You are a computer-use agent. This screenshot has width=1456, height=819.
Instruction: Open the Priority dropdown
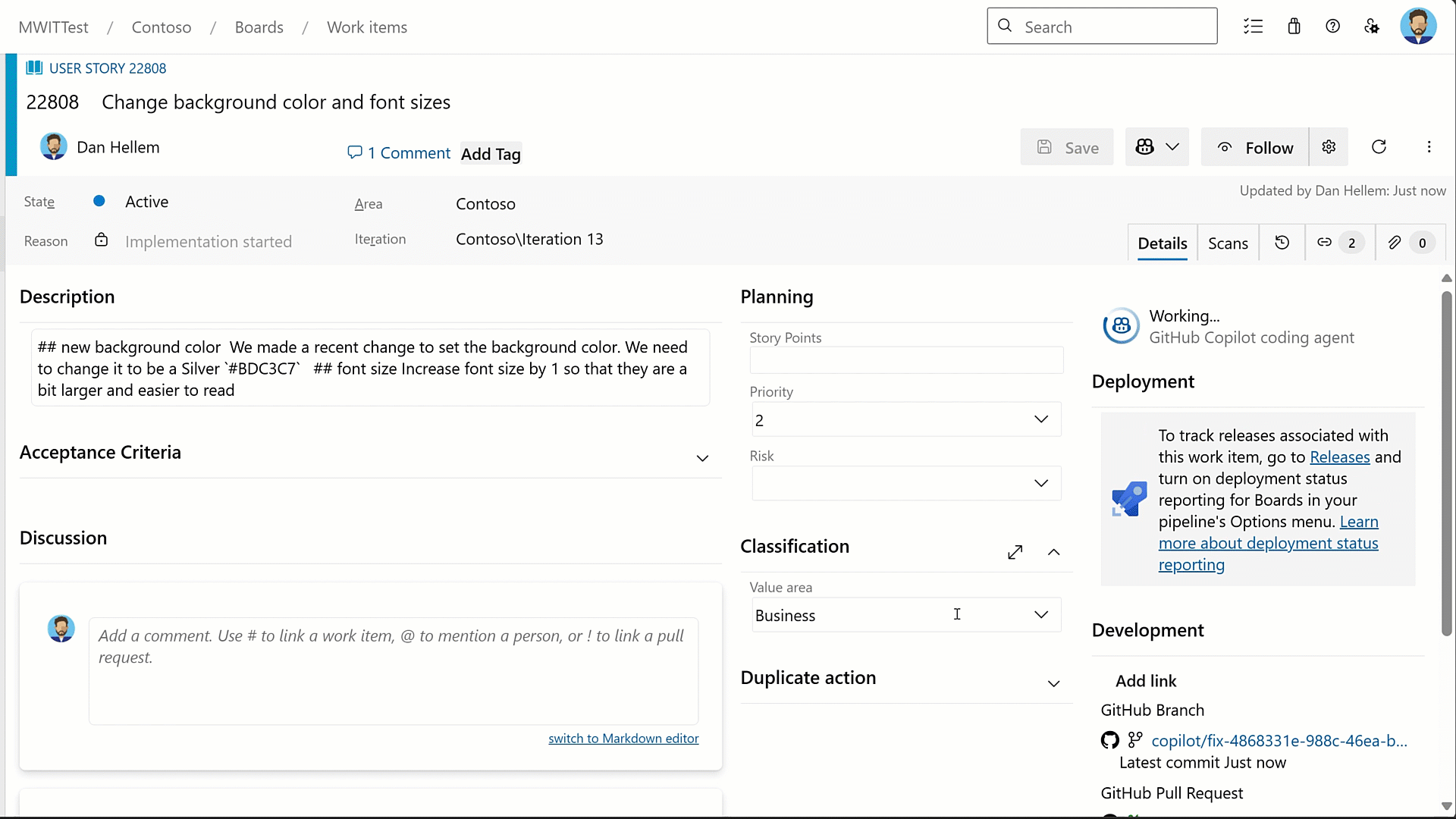906,419
